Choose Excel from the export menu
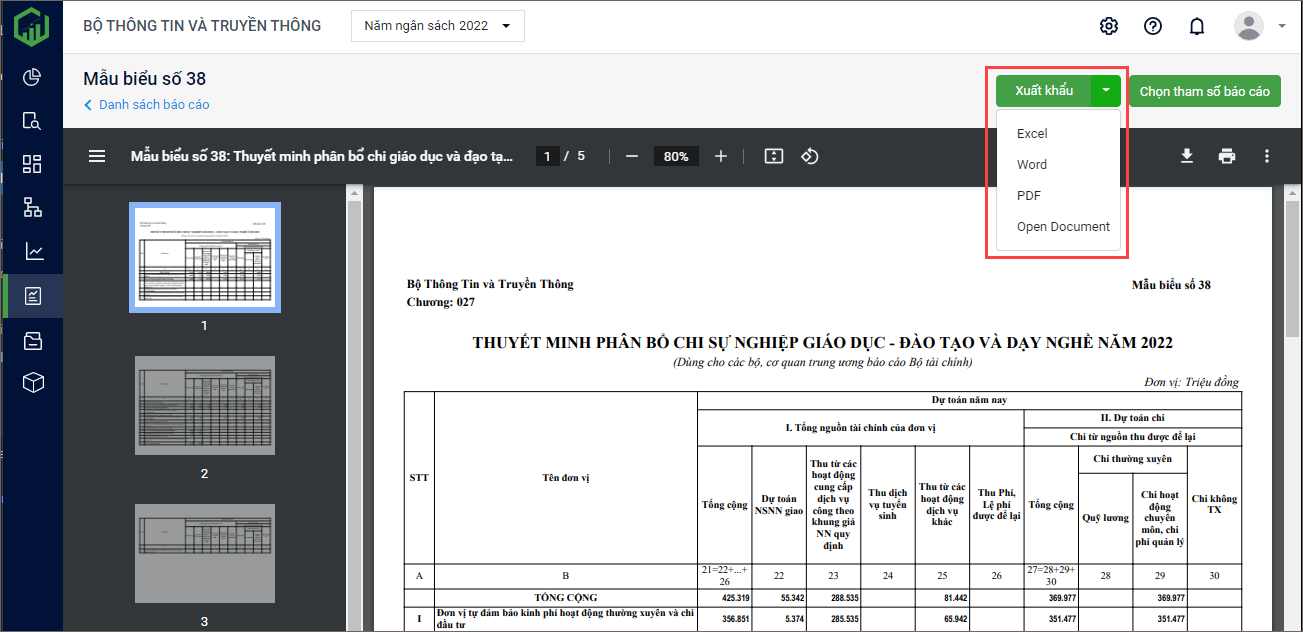1303x632 pixels. click(1032, 134)
